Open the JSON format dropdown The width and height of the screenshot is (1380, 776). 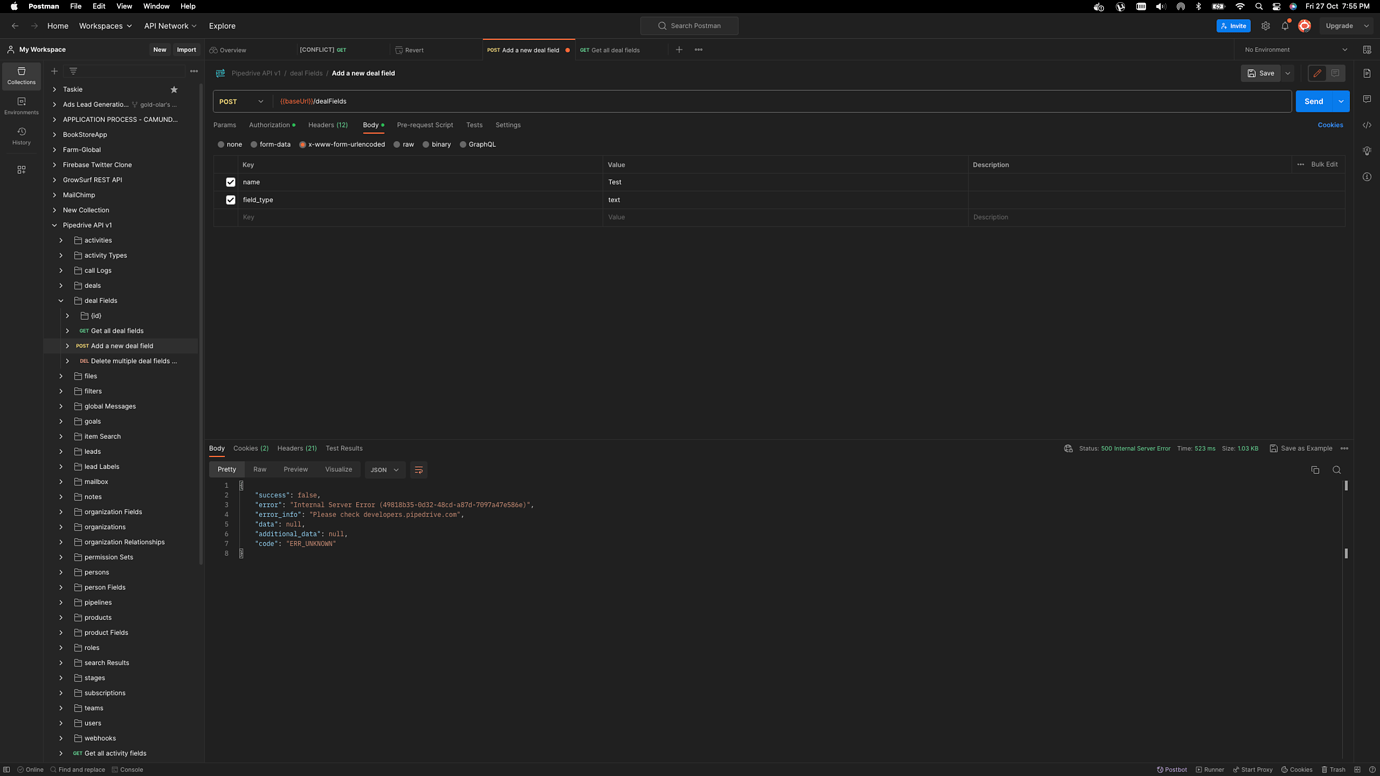click(384, 470)
